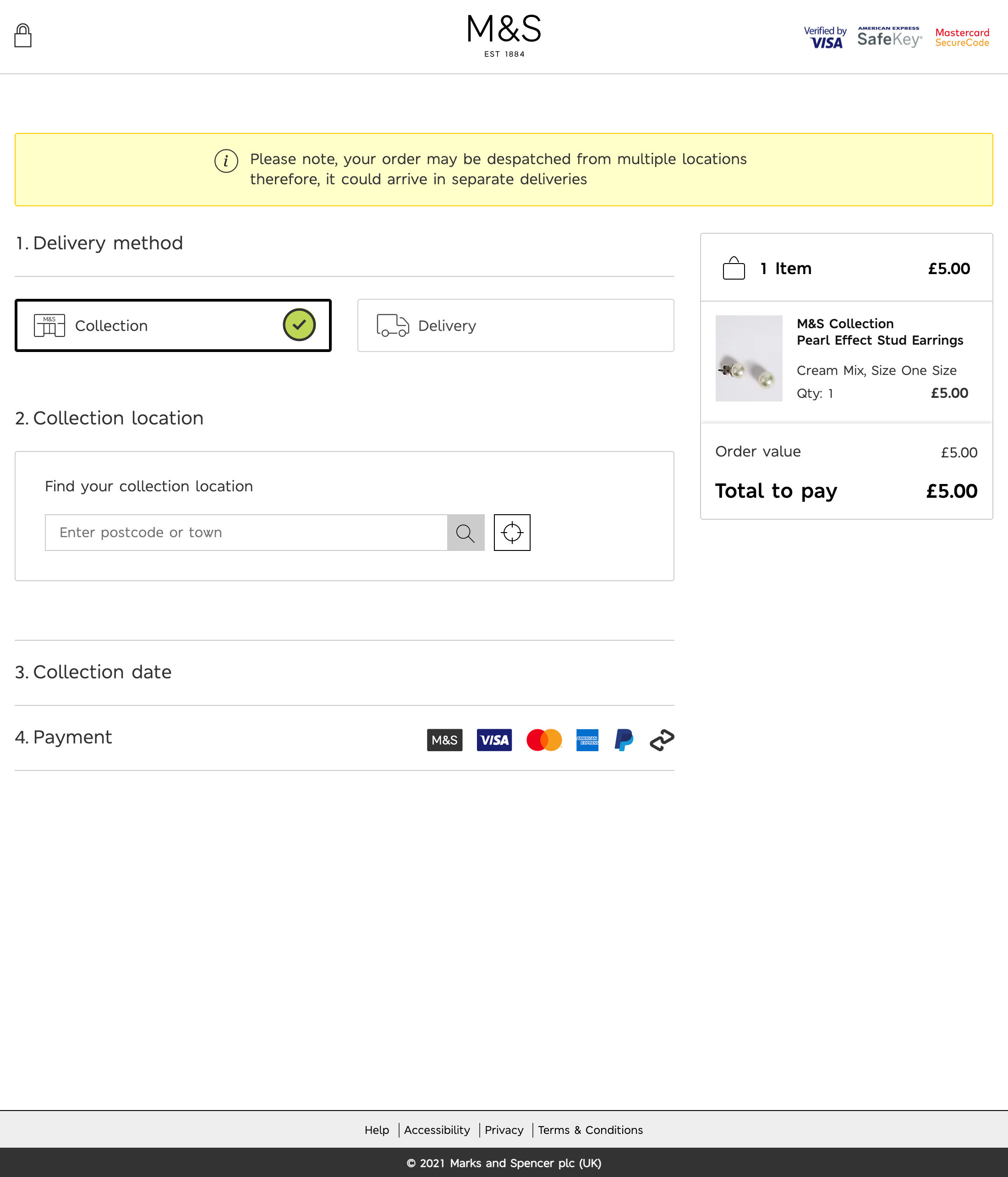The image size is (1008, 1177).
Task: Click the Mastercard payment icon
Action: coord(543,740)
